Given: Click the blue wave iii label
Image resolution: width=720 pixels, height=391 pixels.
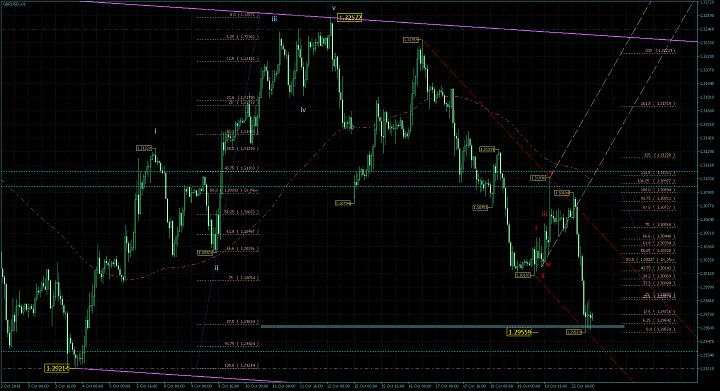Looking at the screenshot, I should [274, 19].
